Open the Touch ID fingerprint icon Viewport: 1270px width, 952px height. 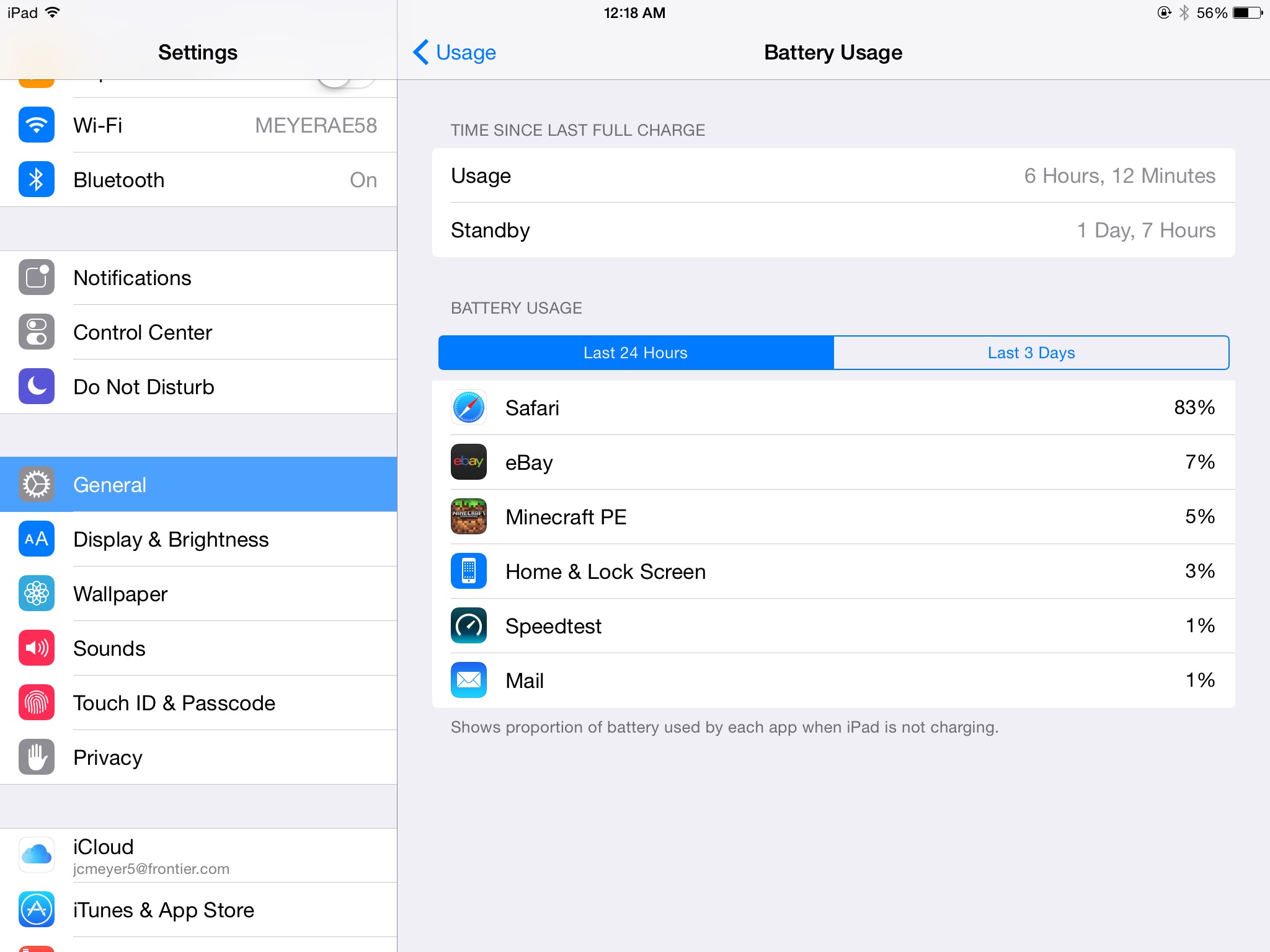pos(37,703)
